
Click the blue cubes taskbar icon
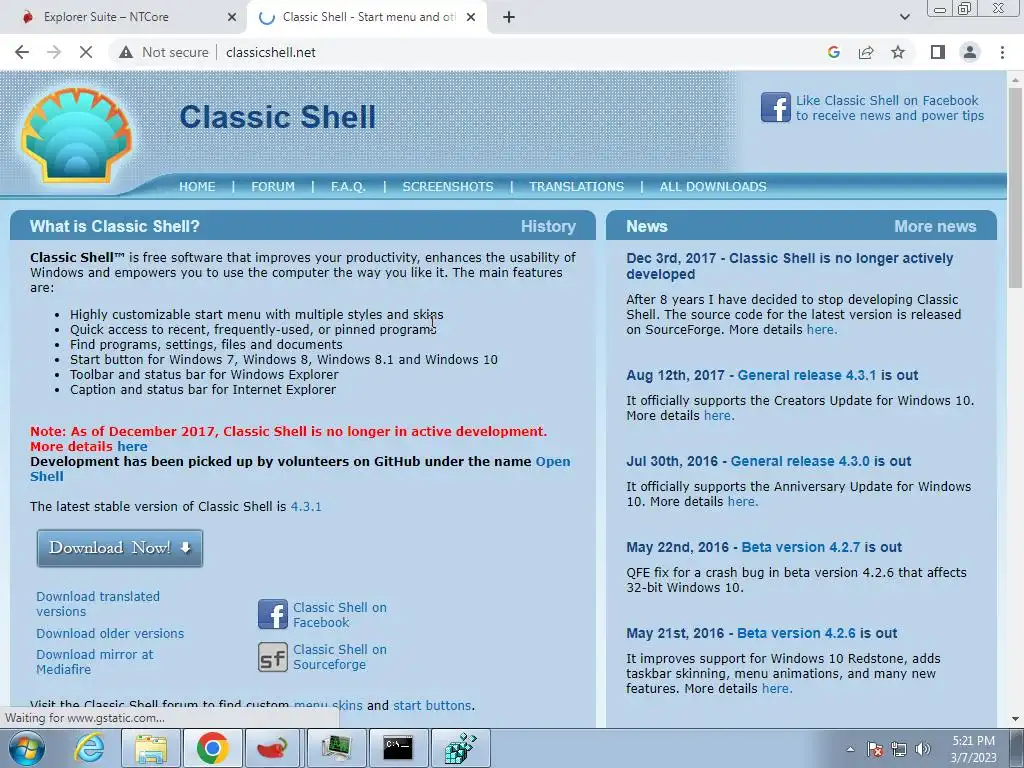click(460, 748)
